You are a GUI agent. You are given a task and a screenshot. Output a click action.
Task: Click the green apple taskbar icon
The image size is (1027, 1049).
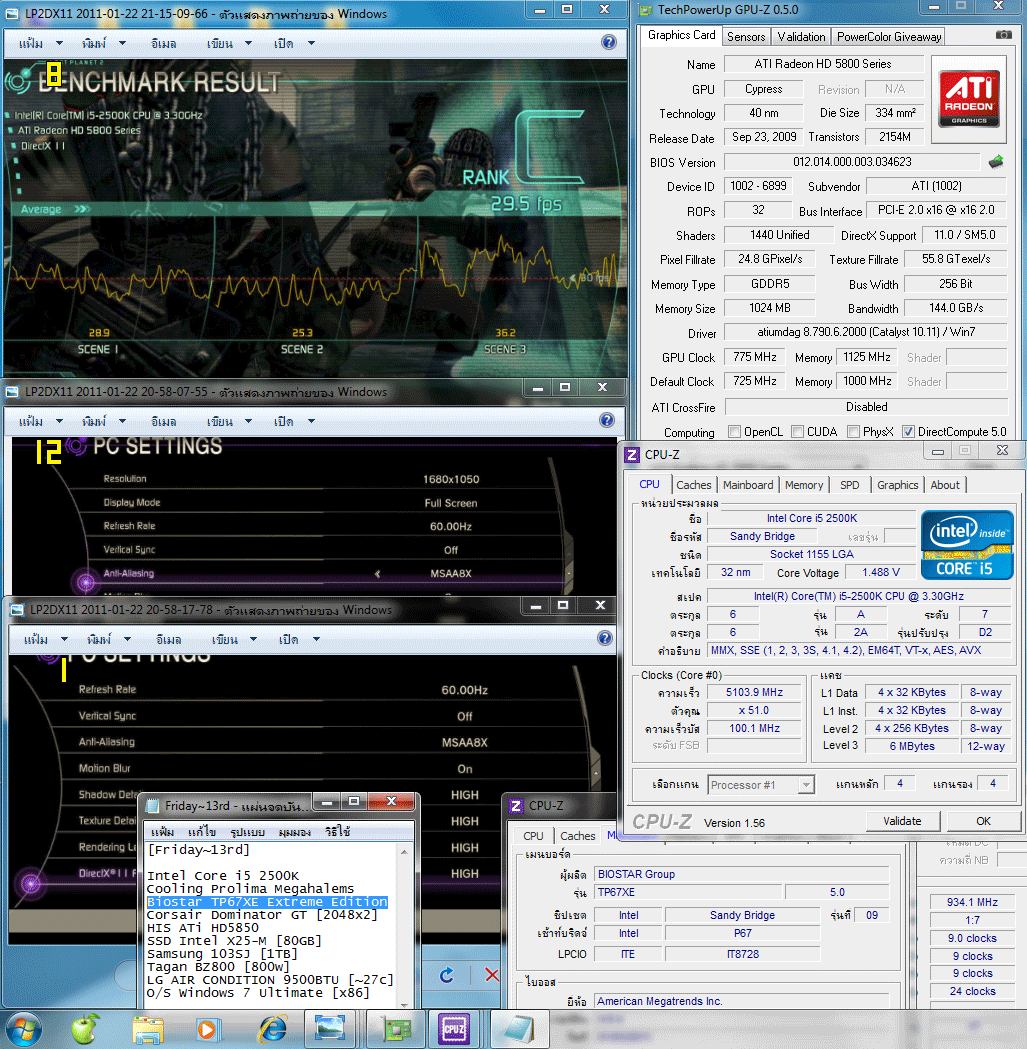(x=85, y=1029)
